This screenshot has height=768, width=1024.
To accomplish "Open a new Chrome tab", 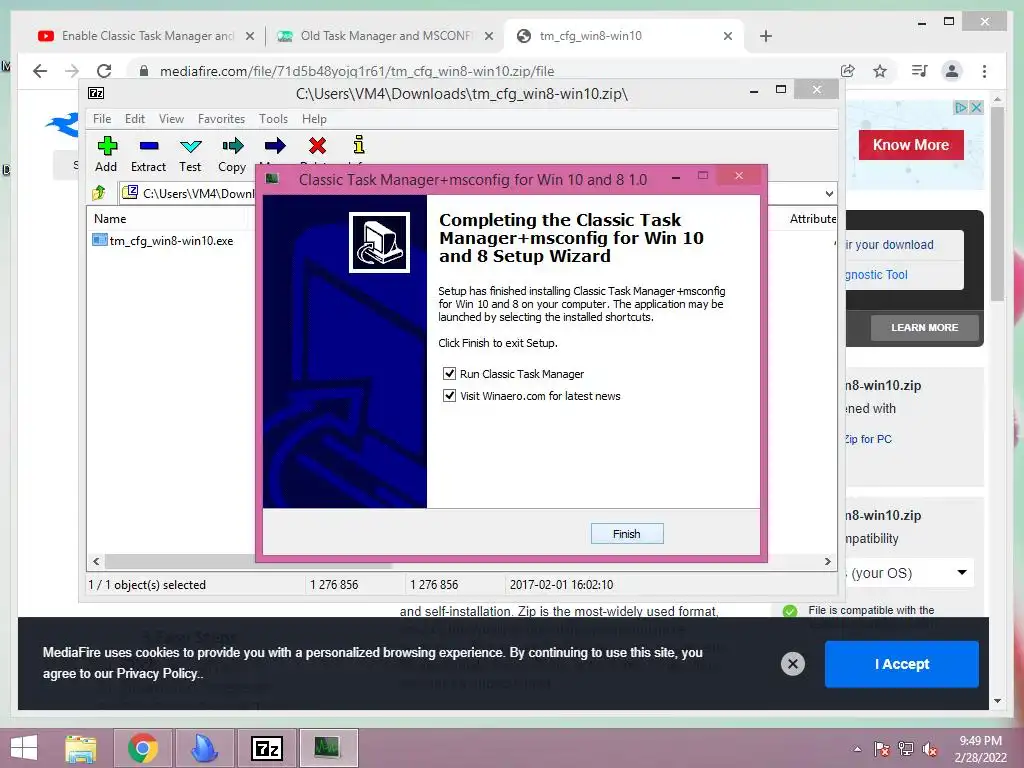I will pyautogui.click(x=765, y=36).
